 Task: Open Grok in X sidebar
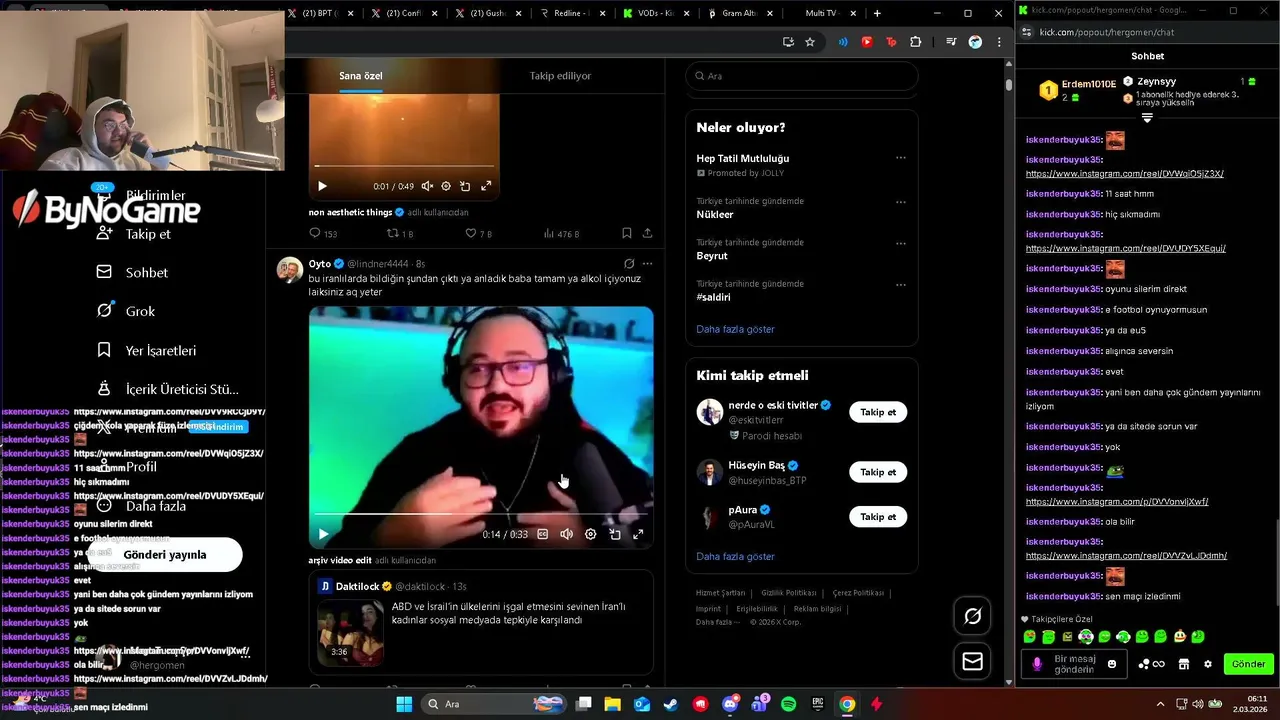[x=126, y=311]
